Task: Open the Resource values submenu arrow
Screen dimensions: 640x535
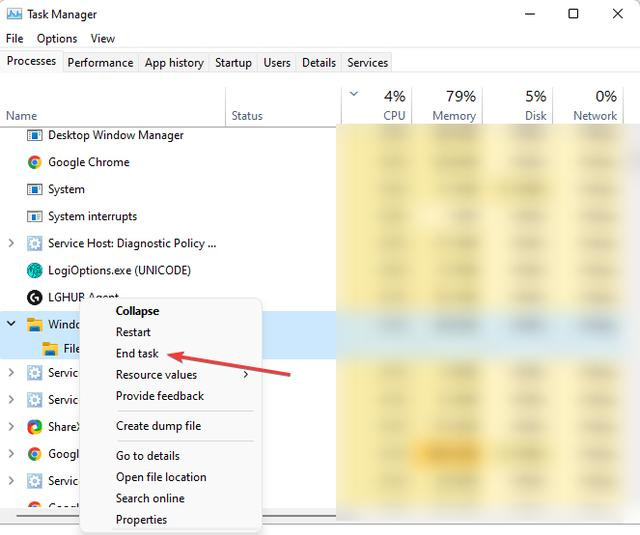Action: [x=246, y=375]
